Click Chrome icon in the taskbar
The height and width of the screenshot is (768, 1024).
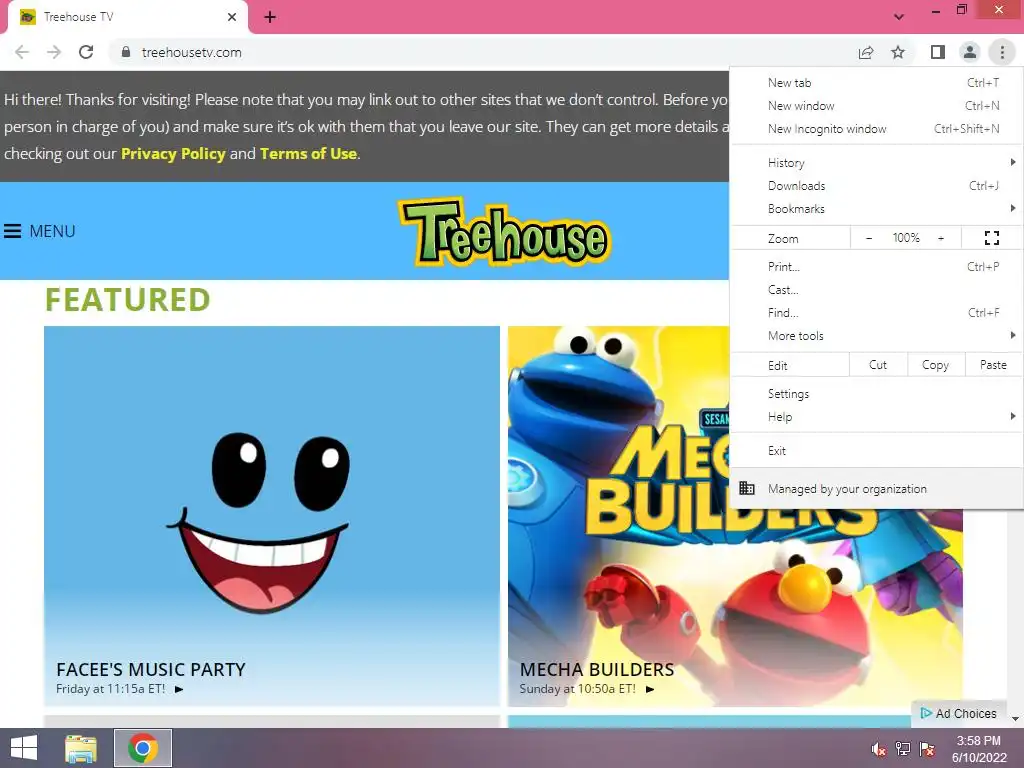click(x=143, y=748)
